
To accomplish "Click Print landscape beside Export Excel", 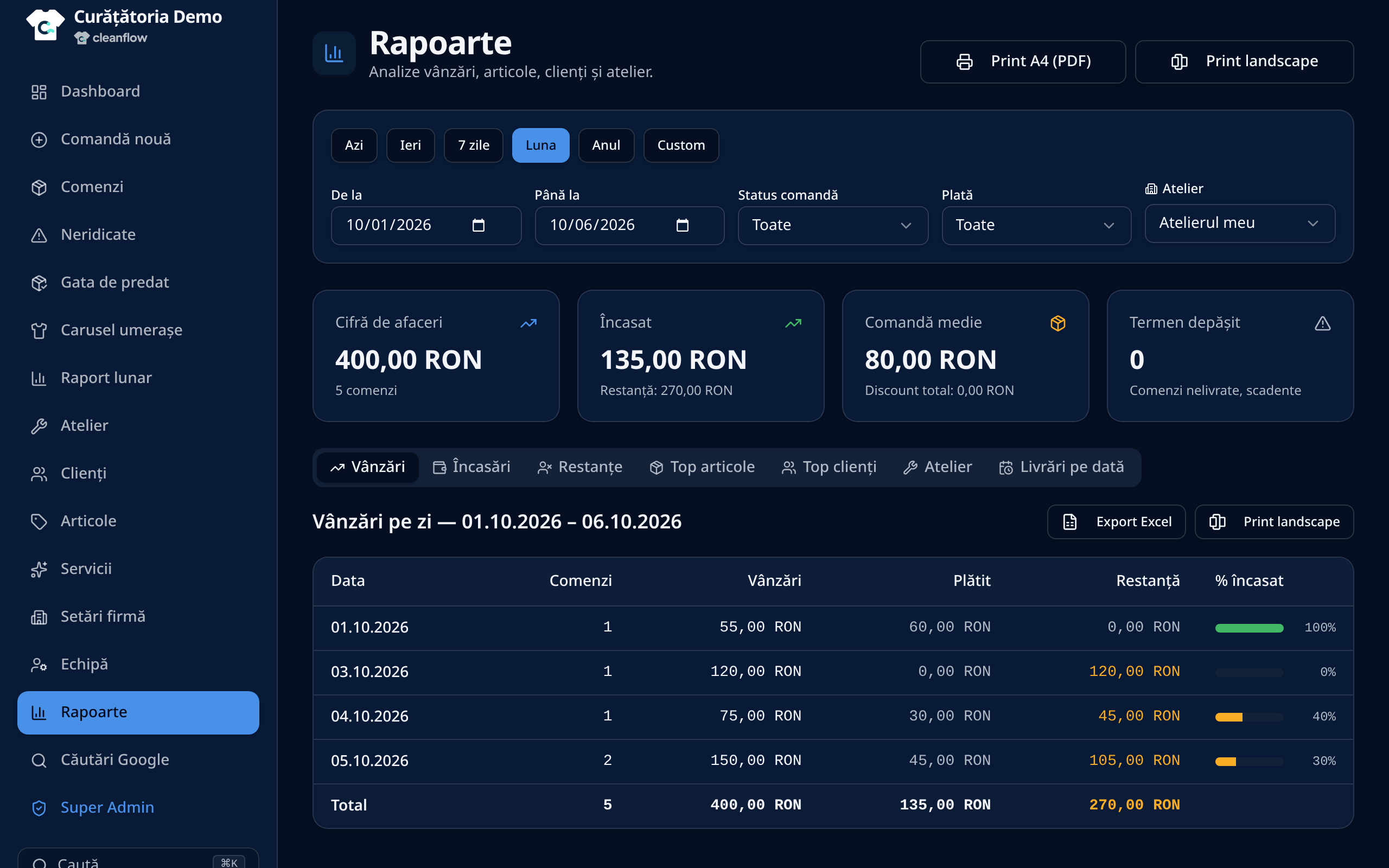I will pos(1274,522).
